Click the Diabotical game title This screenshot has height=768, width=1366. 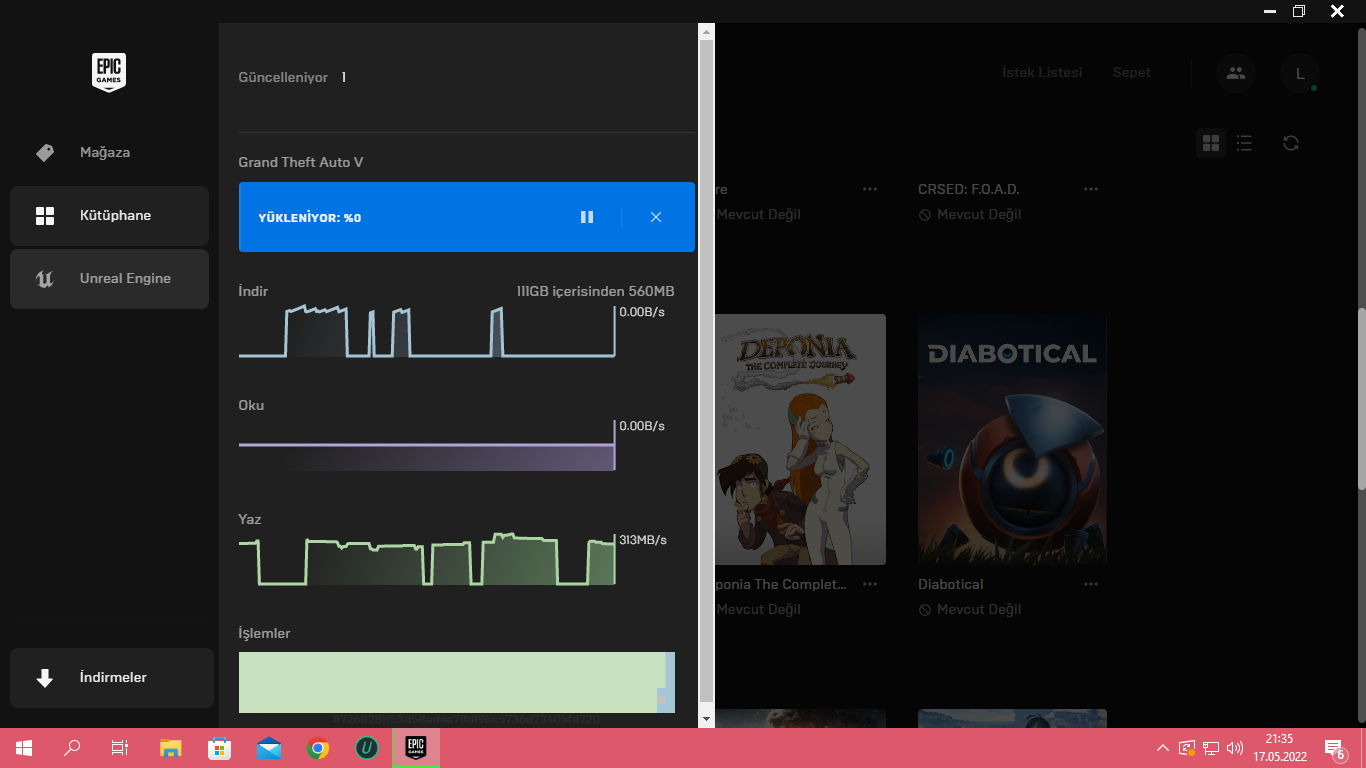951,584
